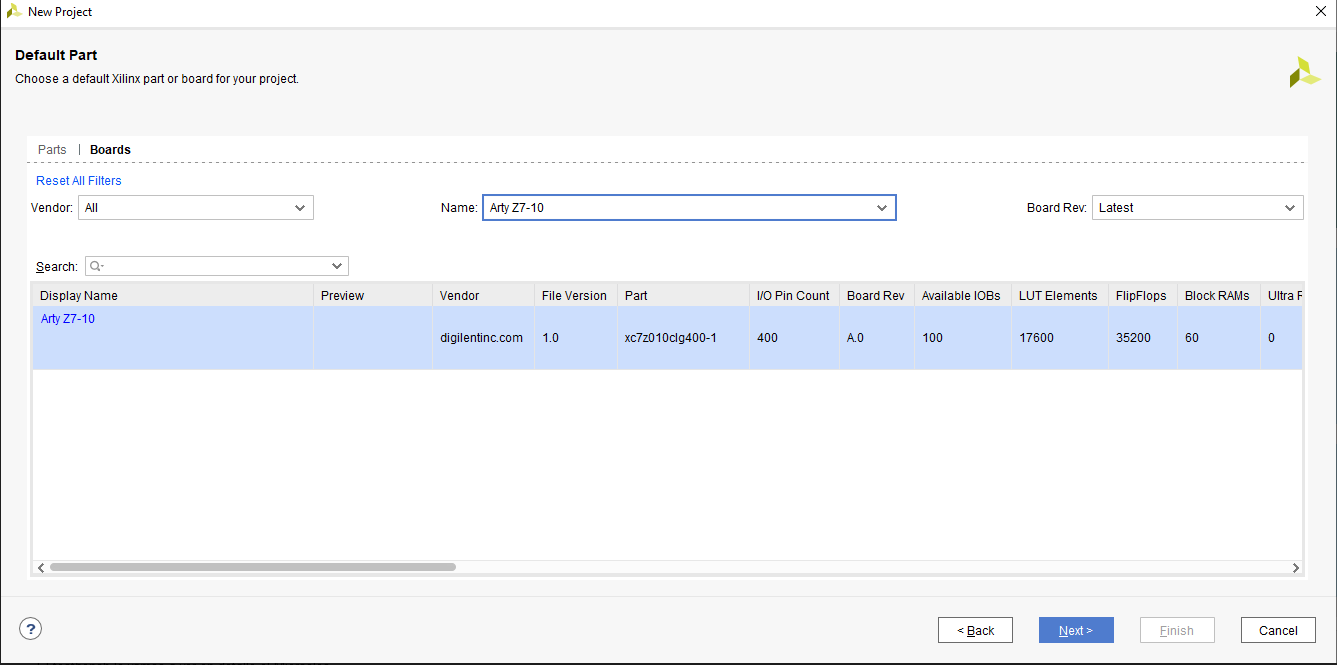
Task: Click the Vivado icon in the title bar
Action: (x=14, y=11)
